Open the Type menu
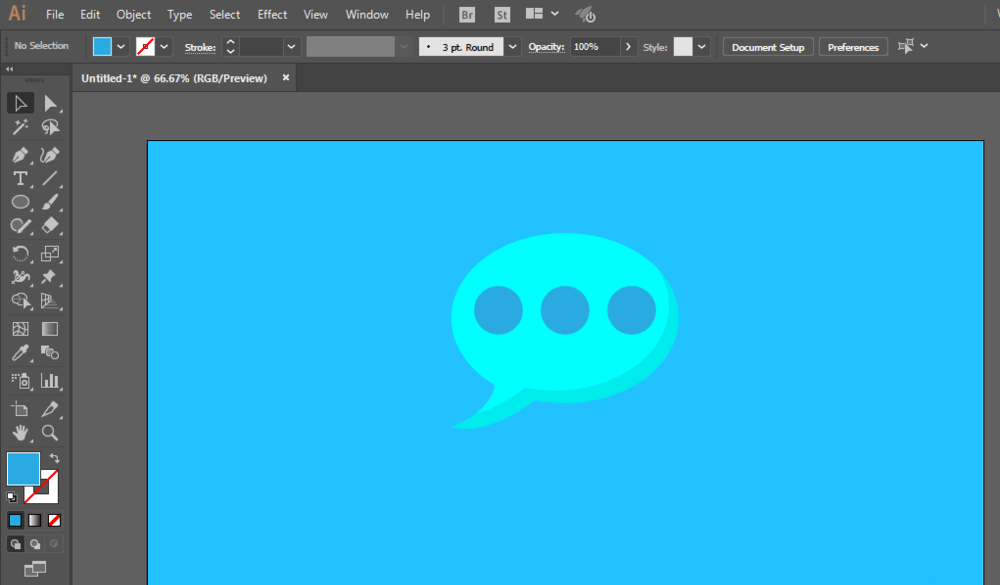Image resolution: width=1000 pixels, height=585 pixels. pyautogui.click(x=179, y=15)
